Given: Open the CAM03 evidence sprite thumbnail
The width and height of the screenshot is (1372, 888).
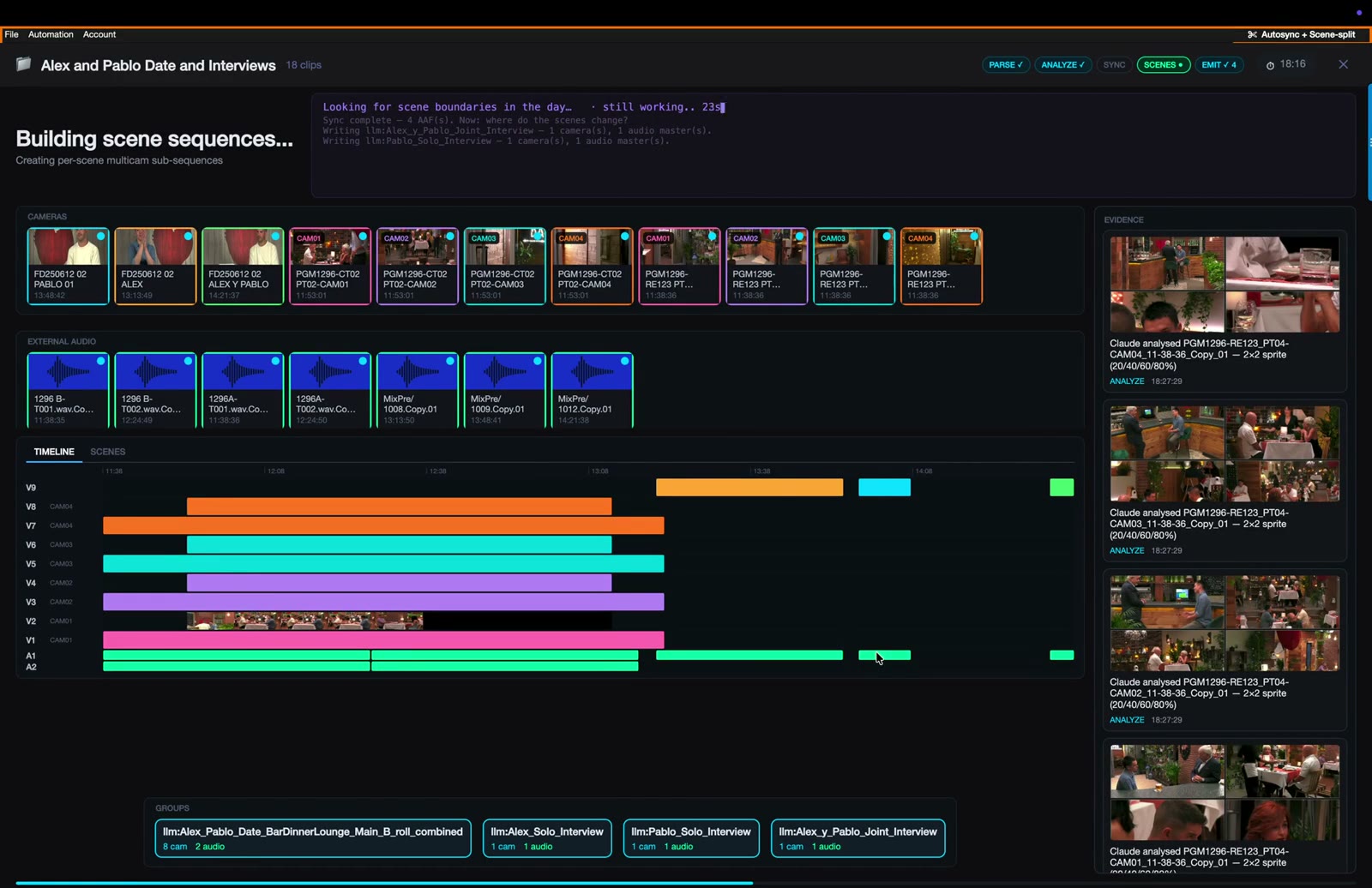Looking at the screenshot, I should pyautogui.click(x=1225, y=454).
